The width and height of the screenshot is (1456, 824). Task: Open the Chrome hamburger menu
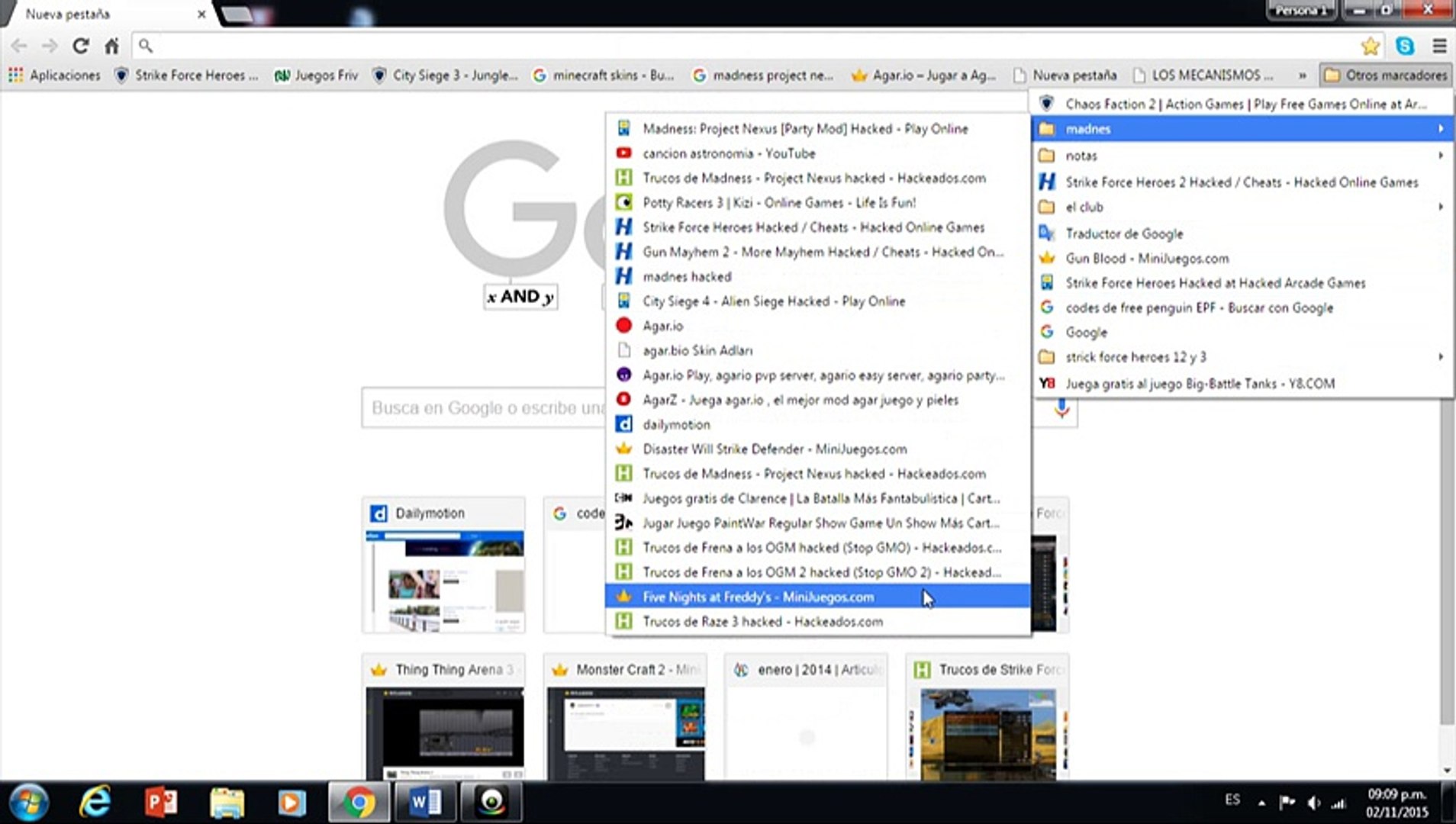pyautogui.click(x=1439, y=47)
